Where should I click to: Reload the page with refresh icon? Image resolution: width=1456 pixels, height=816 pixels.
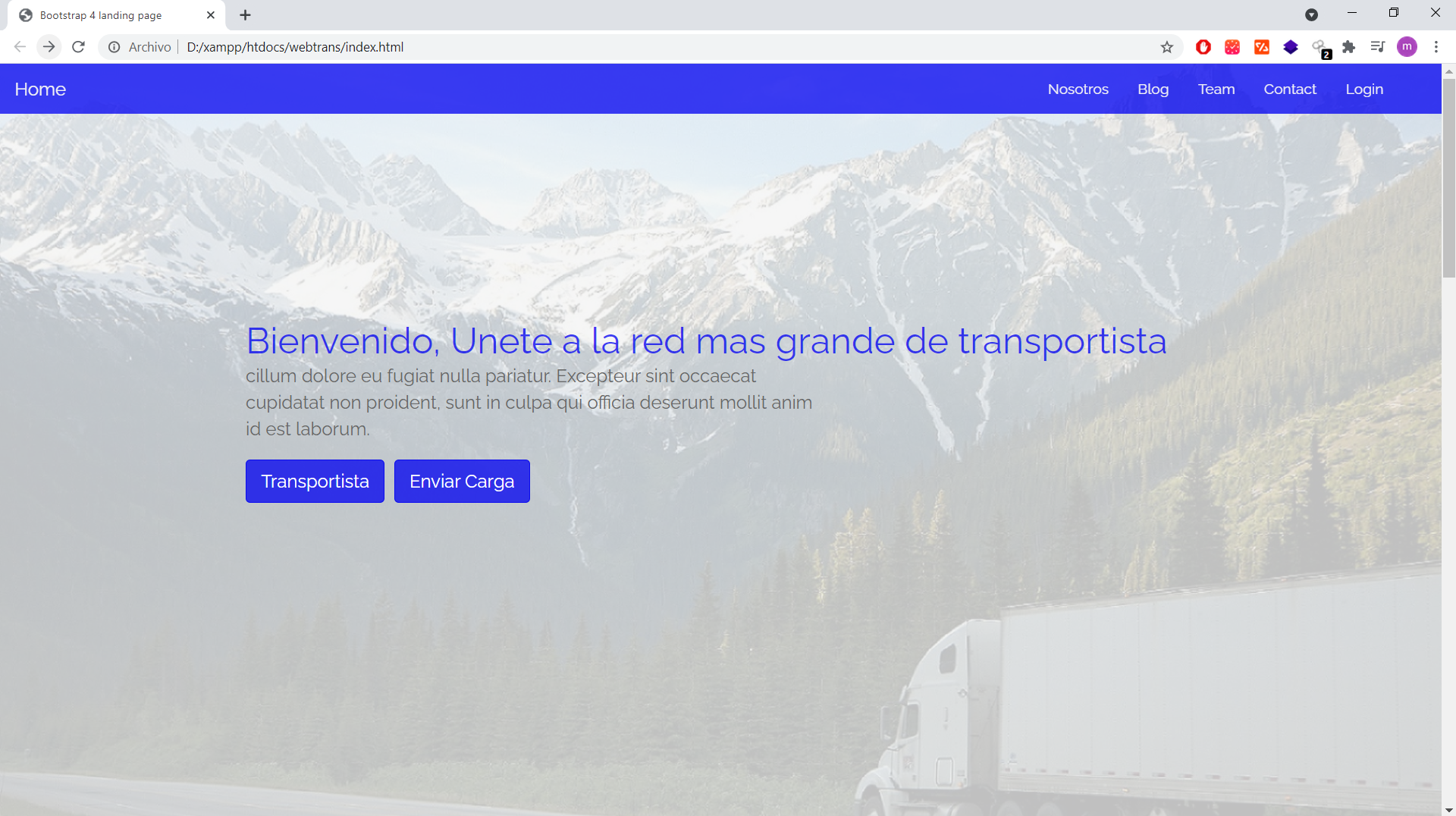78,47
